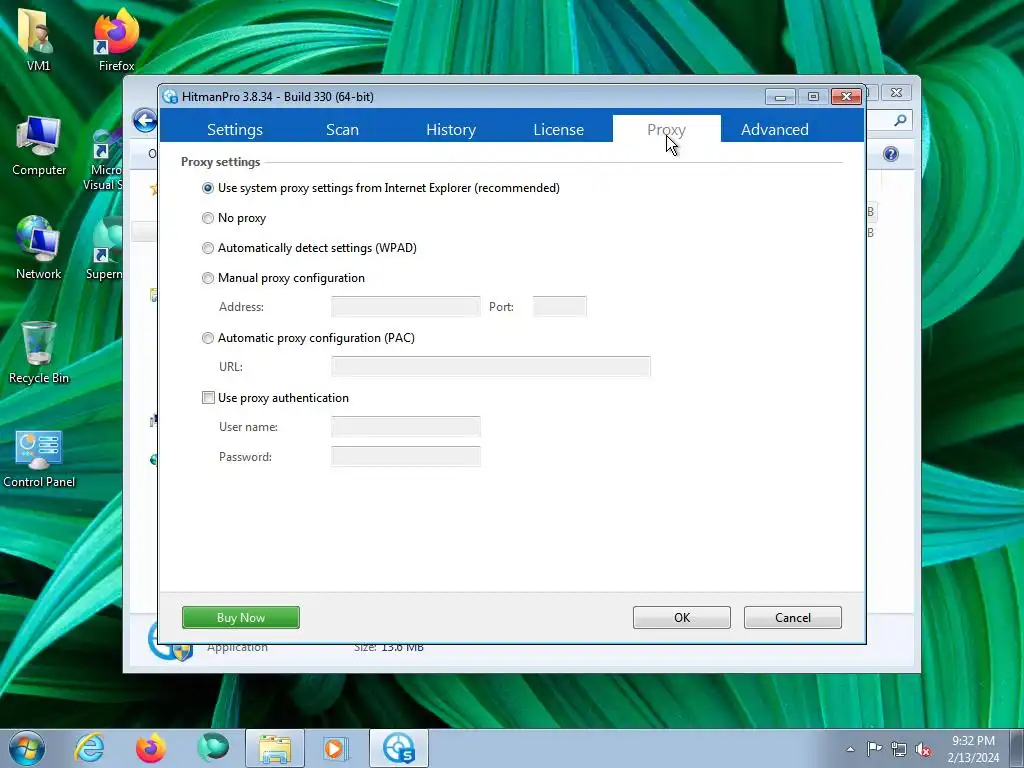1024x768 pixels.
Task: Select the Microsoft Visual Studio desktop shortcut
Action: coord(104,159)
